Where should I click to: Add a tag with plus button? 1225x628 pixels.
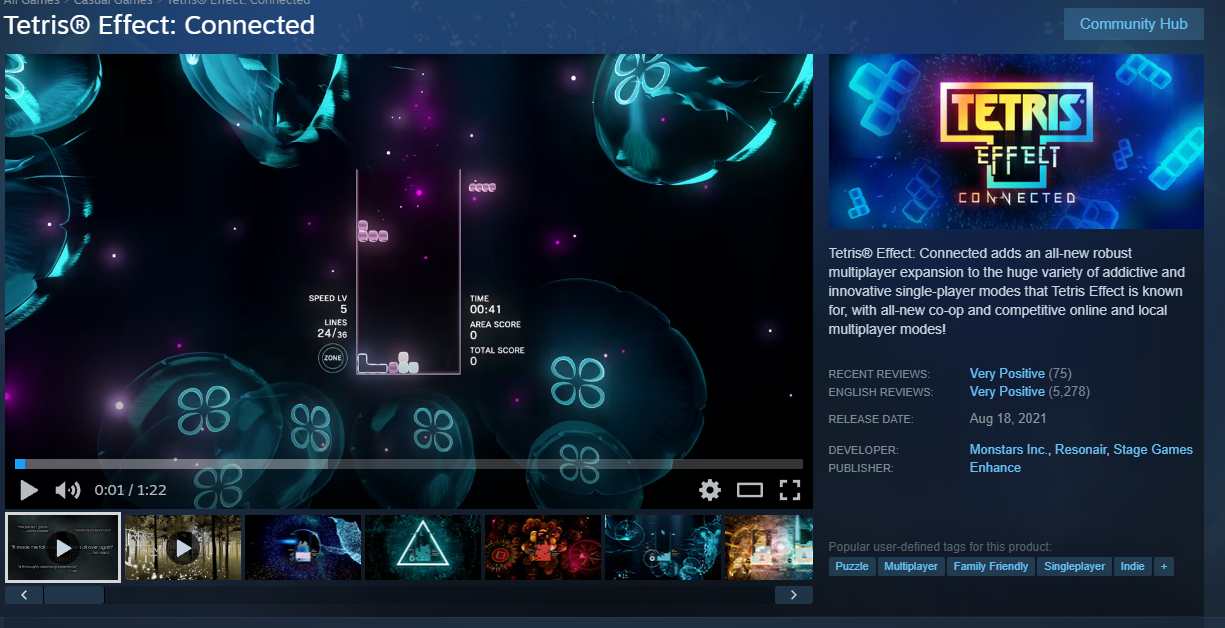click(1164, 566)
